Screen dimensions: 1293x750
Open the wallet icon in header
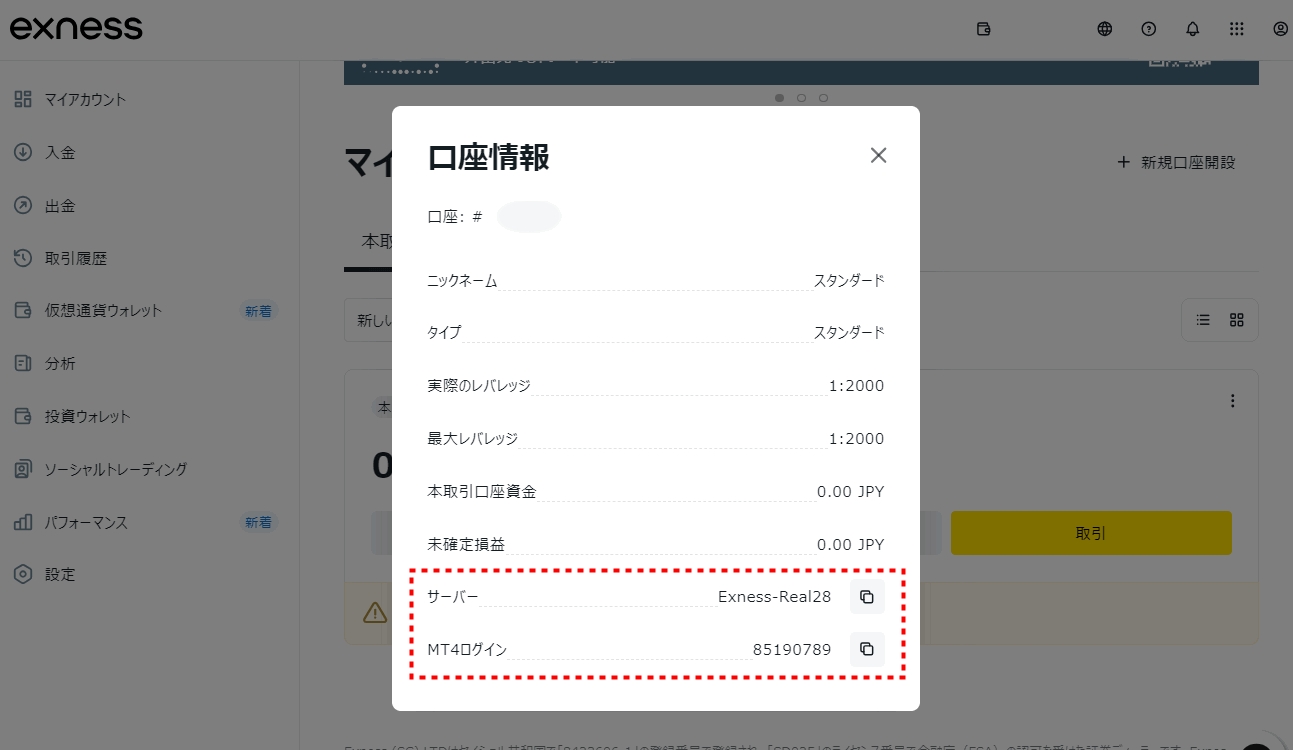tap(983, 29)
